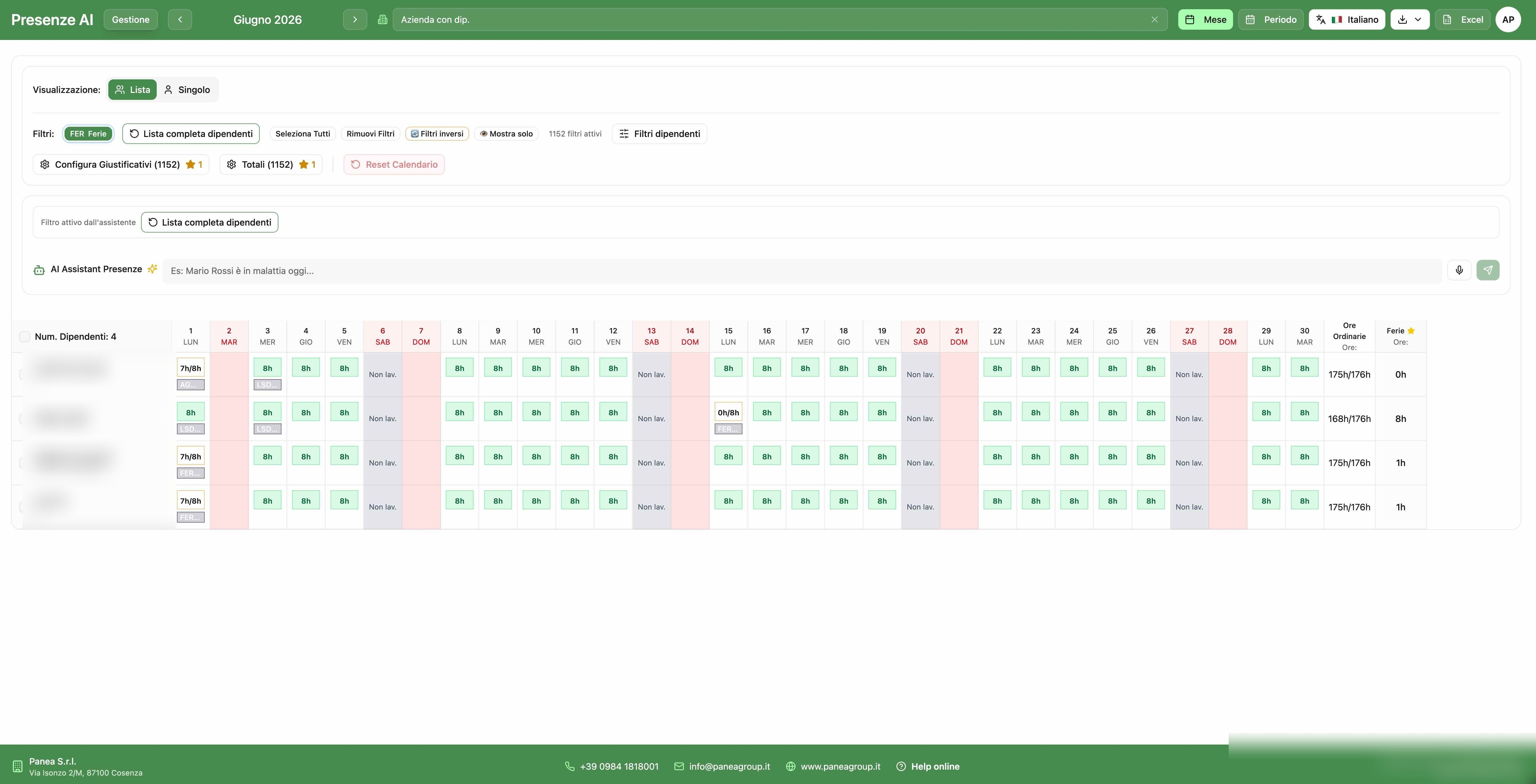Click third row's FER... tag on day 1
Image resolution: width=1536 pixels, height=784 pixels.
[x=190, y=473]
